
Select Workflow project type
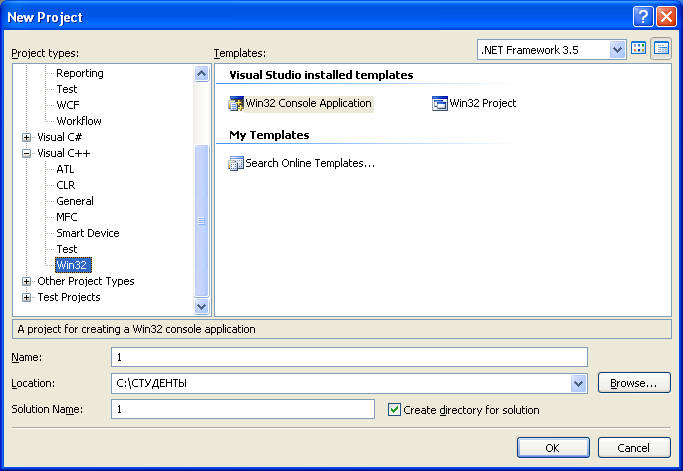coord(79,121)
